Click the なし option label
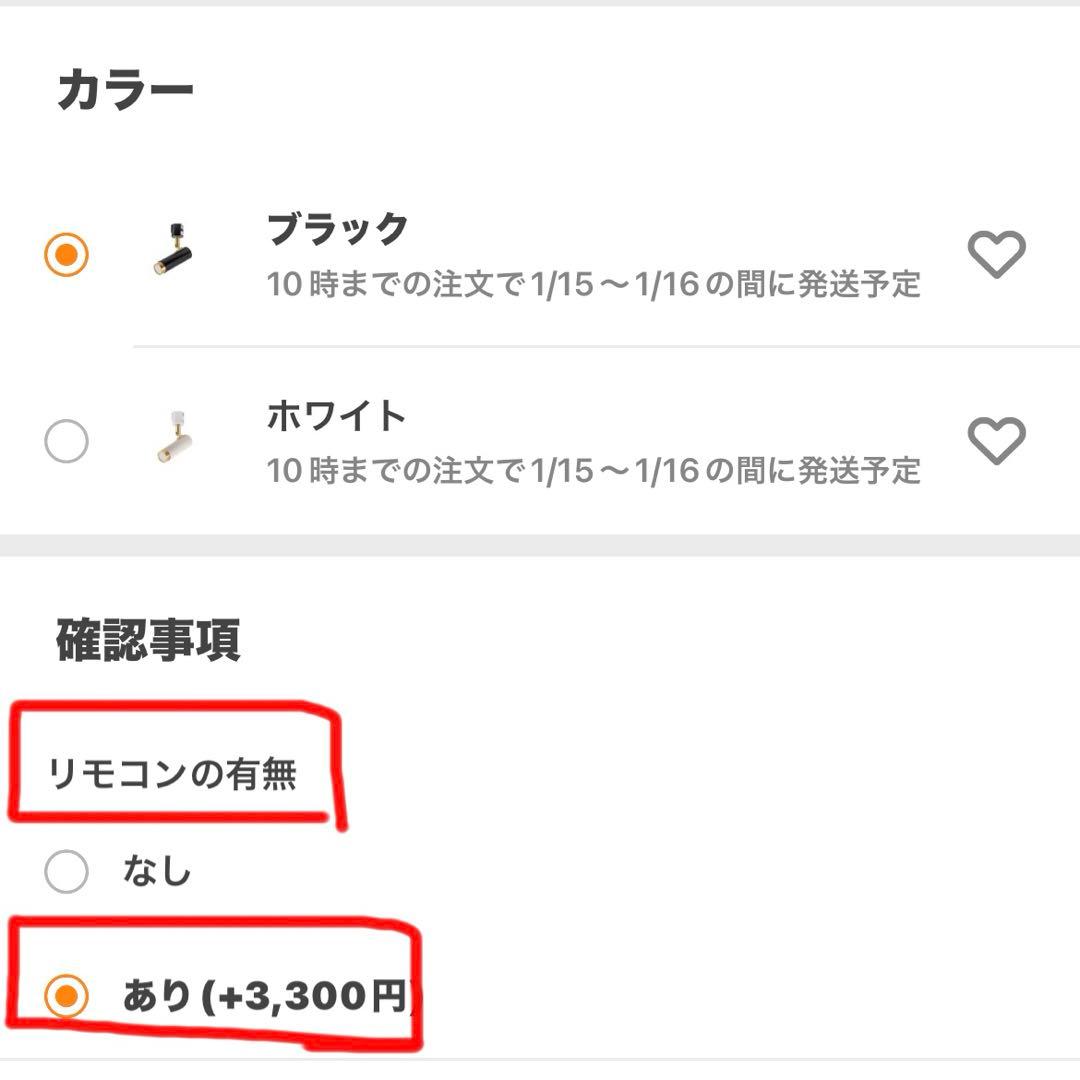The width and height of the screenshot is (1080, 1080). (x=157, y=872)
